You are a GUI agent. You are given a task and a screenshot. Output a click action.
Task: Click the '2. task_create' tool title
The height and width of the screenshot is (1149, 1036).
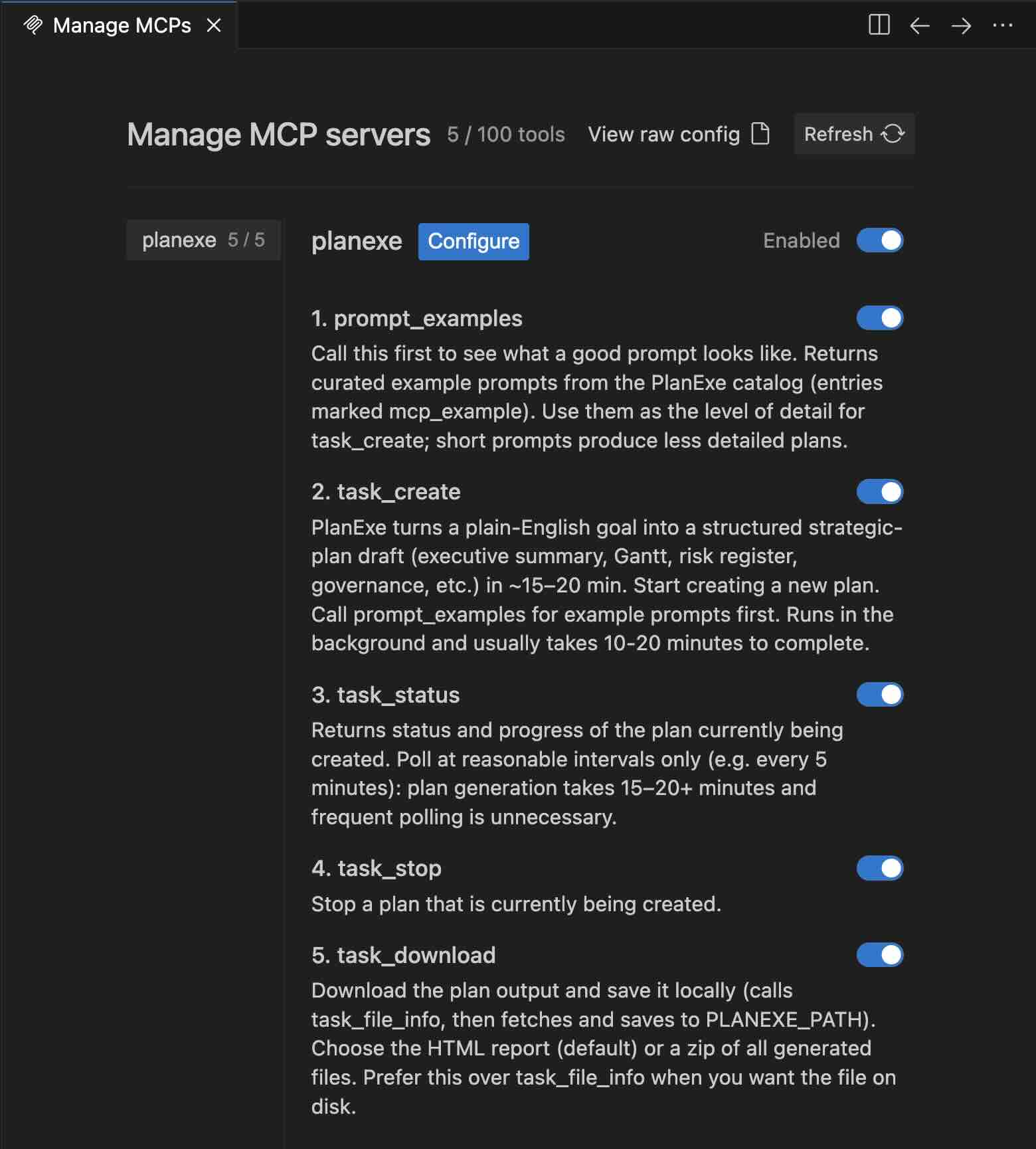[x=386, y=492]
